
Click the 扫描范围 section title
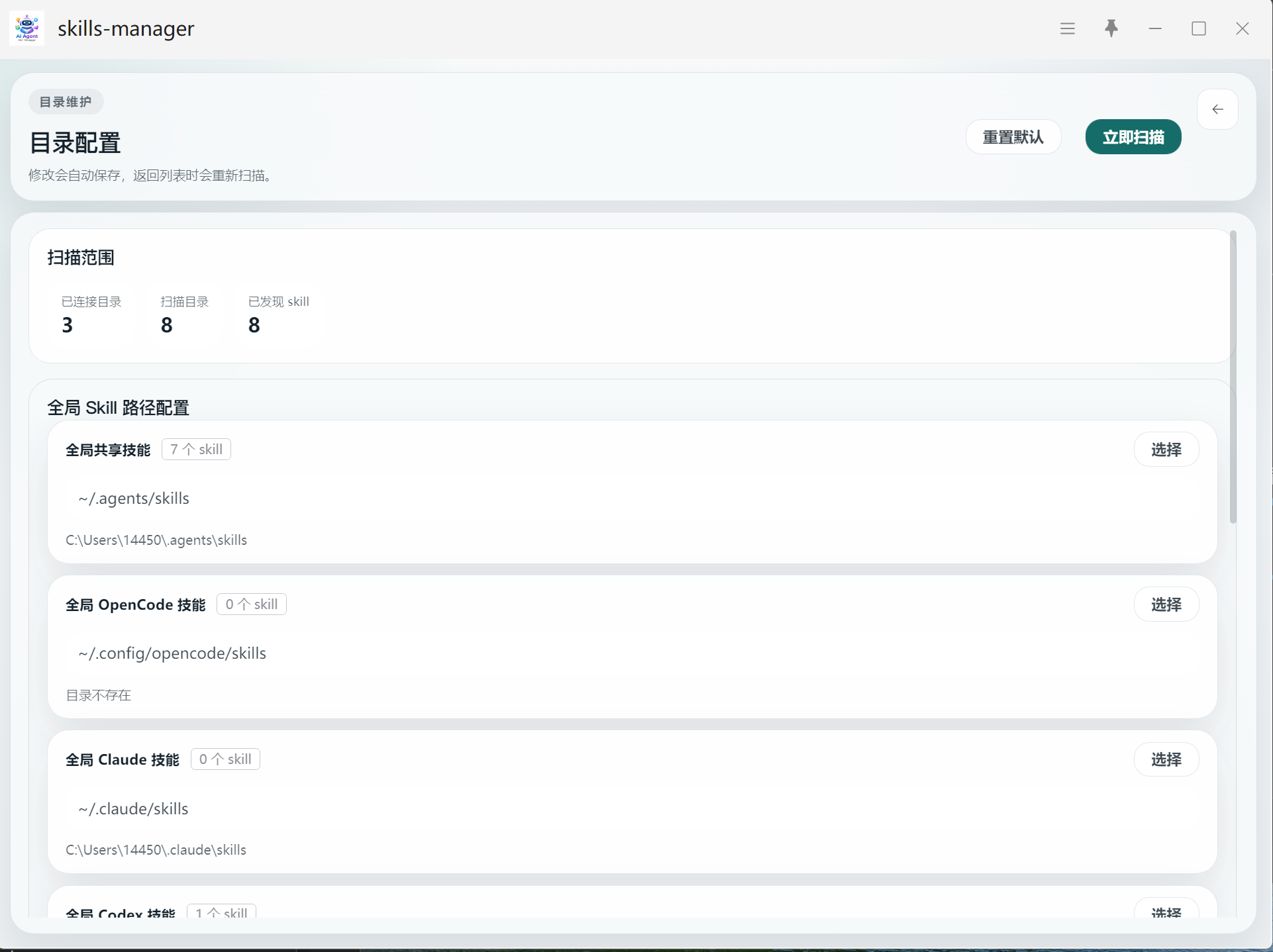[81, 258]
